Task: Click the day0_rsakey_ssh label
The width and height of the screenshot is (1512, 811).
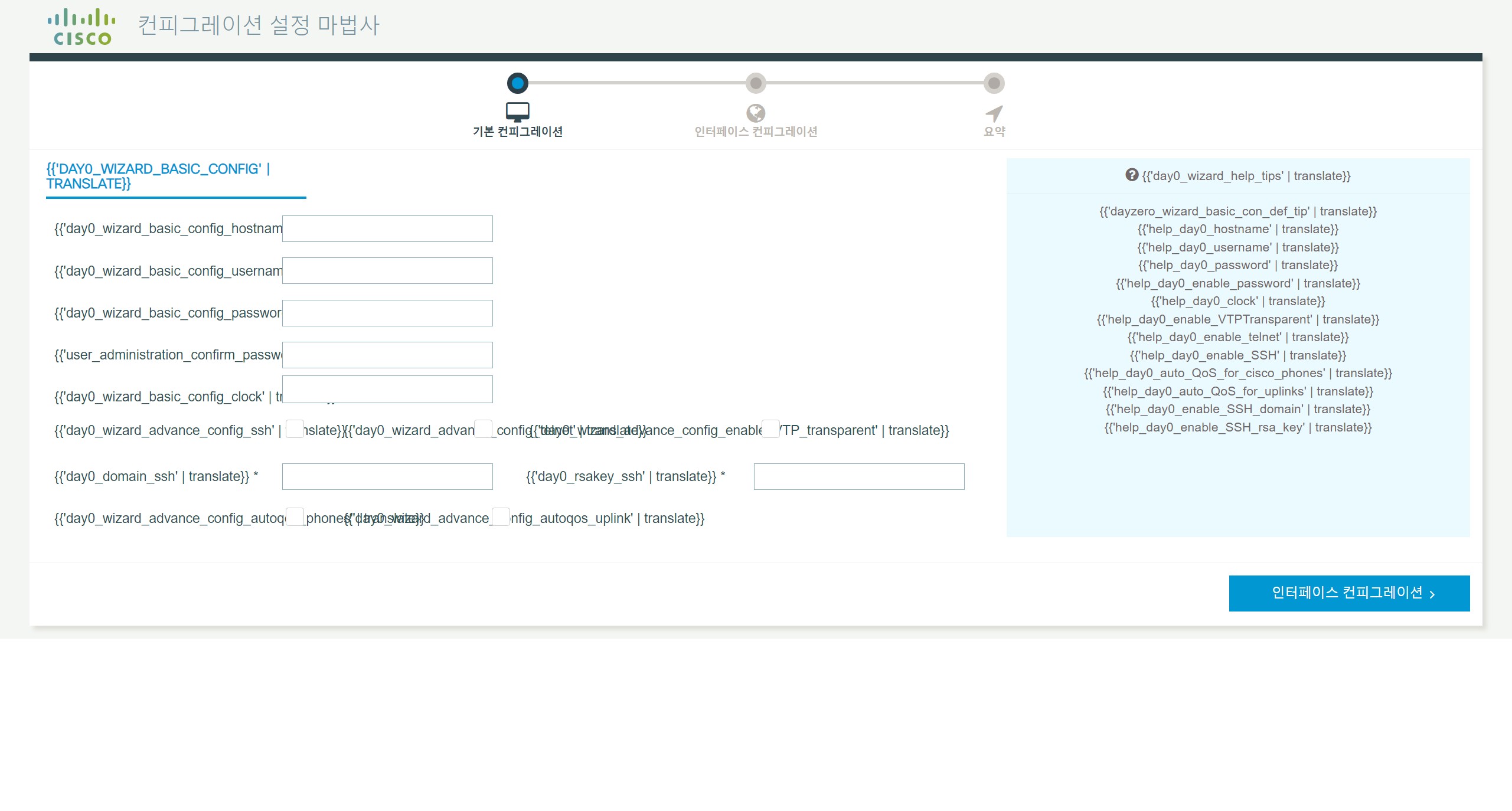Action: [x=625, y=476]
